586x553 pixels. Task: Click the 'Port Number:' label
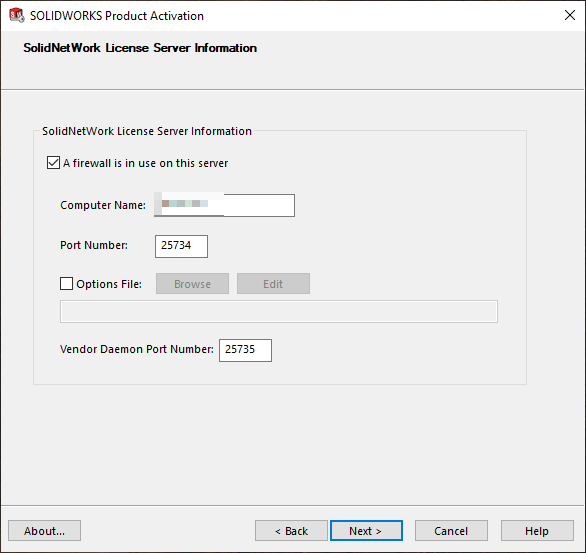tap(94, 245)
